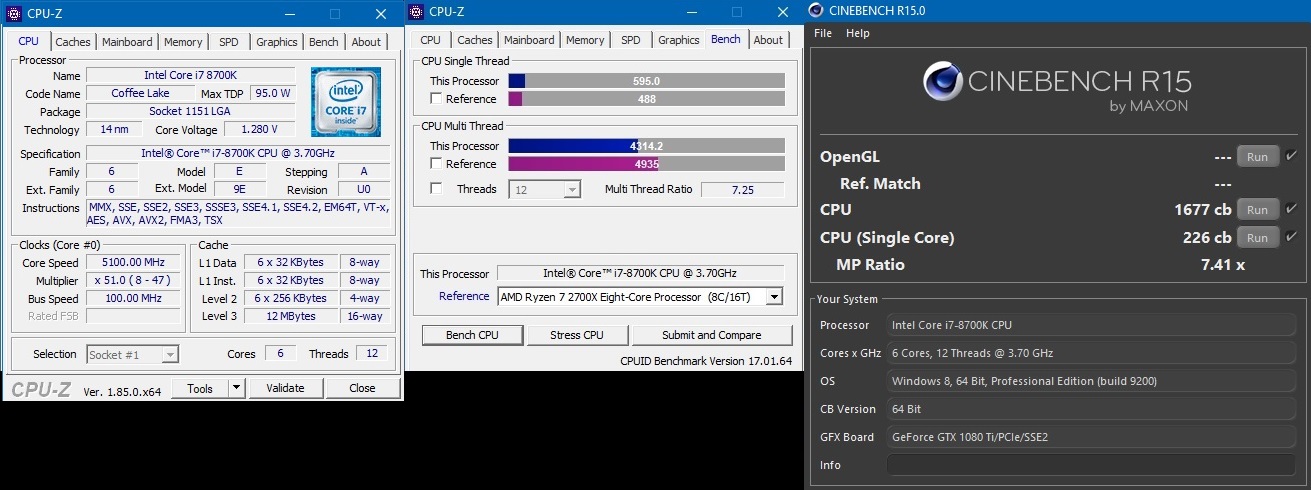Screen dimensions: 1311x490
Task: Click the Validate button
Action: coord(285,388)
